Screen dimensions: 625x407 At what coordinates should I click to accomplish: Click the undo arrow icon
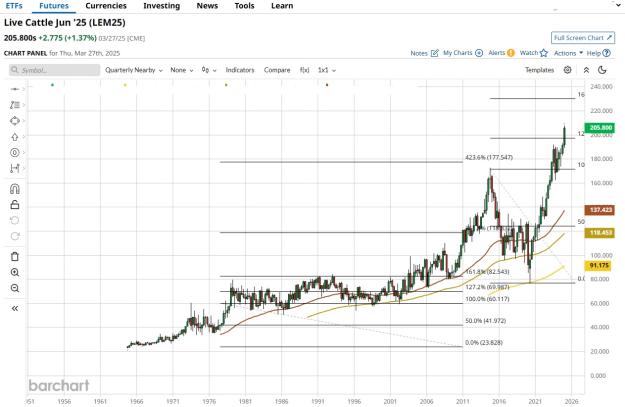pos(15,220)
